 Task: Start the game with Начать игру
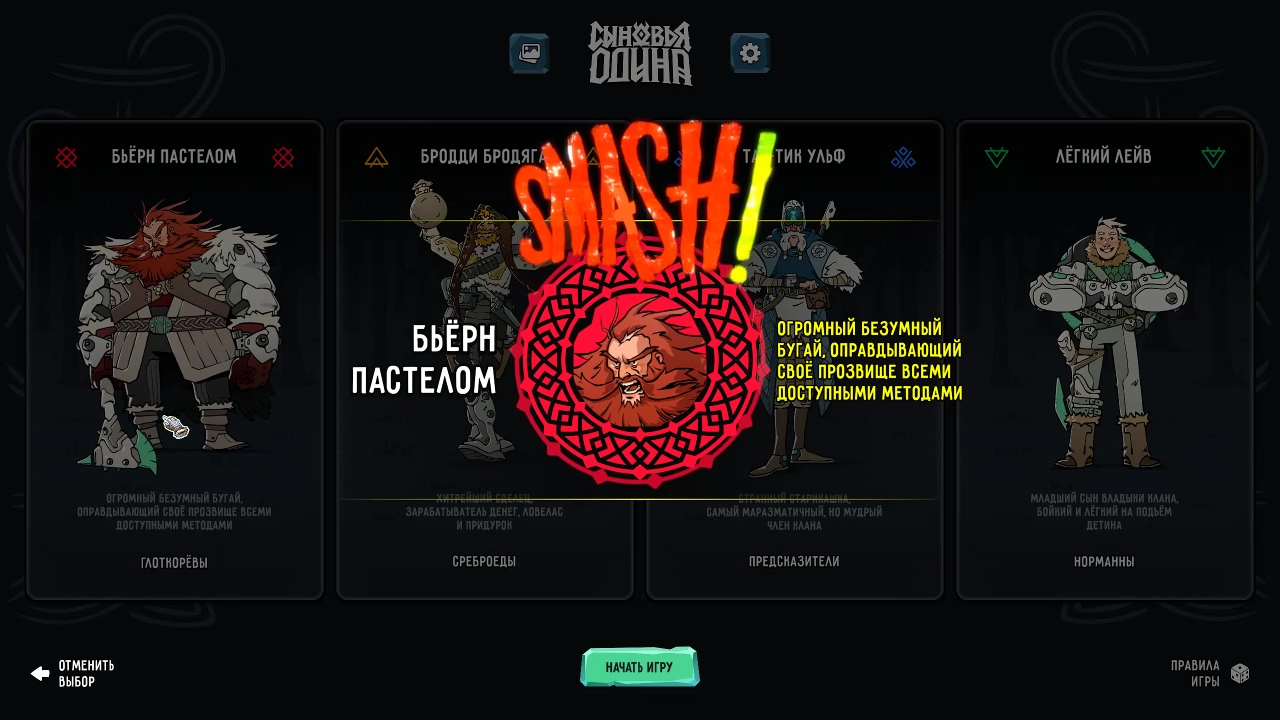(639, 667)
